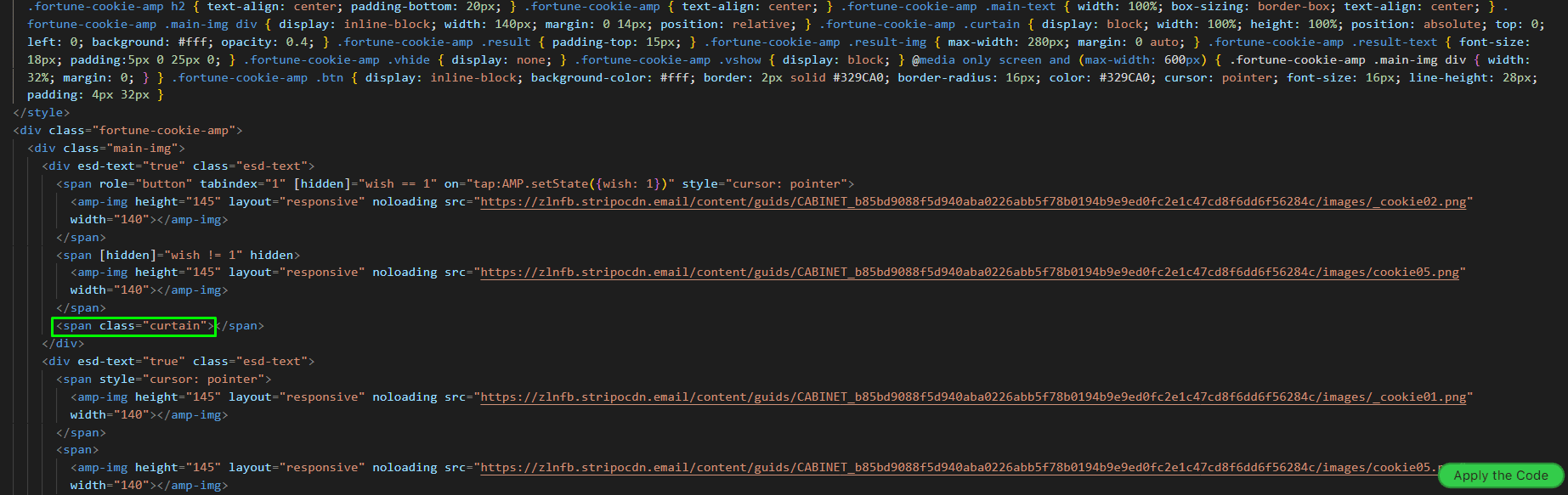Image resolution: width=1568 pixels, height=495 pixels.
Task: Open the _cookie02.png image URL
Action: click(976, 202)
